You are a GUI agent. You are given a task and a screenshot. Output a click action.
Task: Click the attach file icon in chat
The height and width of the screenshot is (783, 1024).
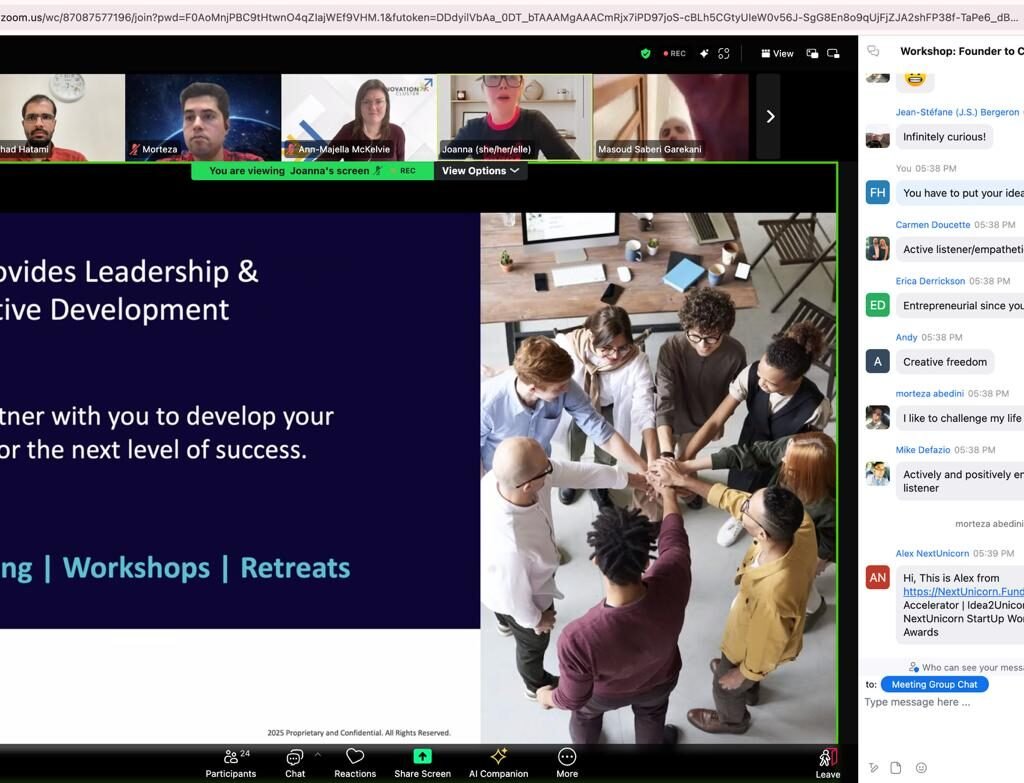tap(896, 768)
